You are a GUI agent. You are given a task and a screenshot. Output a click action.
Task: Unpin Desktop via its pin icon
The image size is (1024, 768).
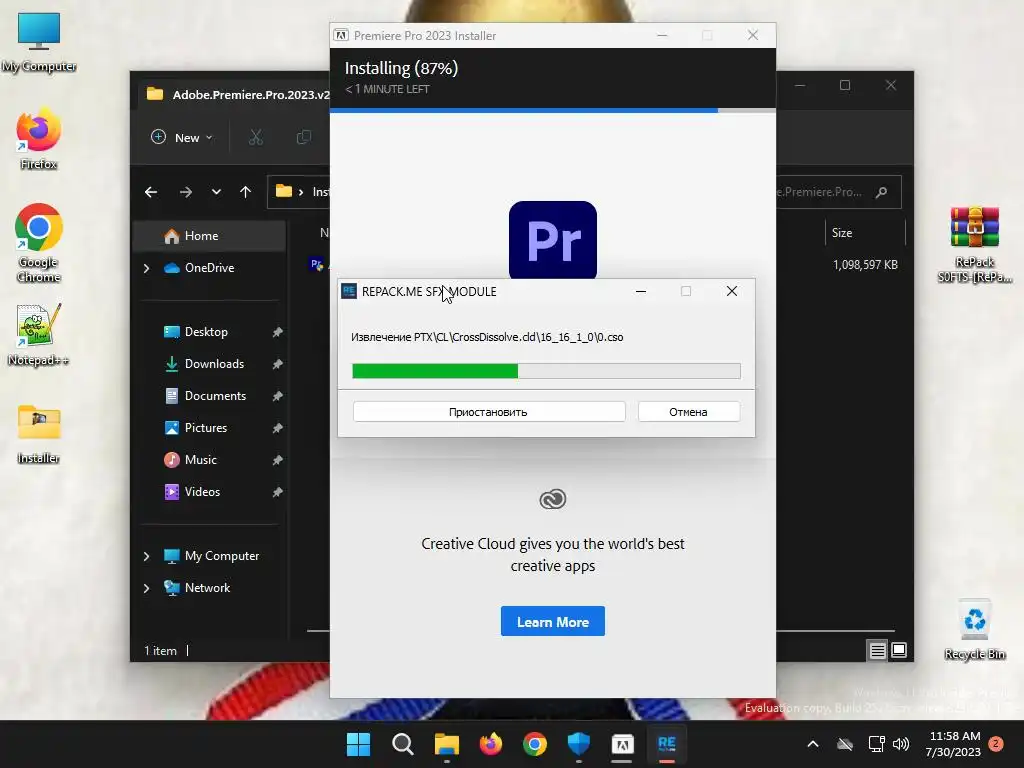[277, 332]
